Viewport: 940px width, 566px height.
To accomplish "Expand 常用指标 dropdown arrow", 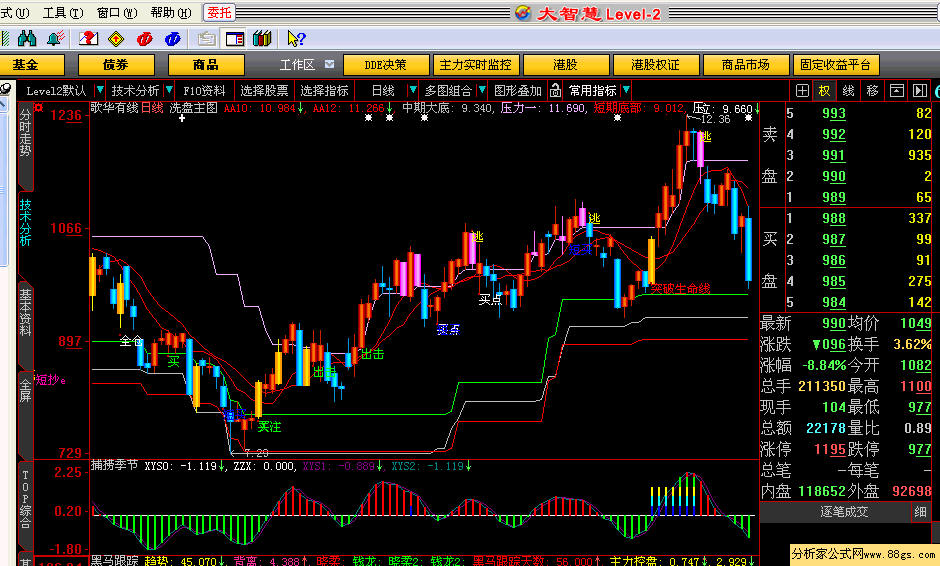I will [x=626, y=90].
